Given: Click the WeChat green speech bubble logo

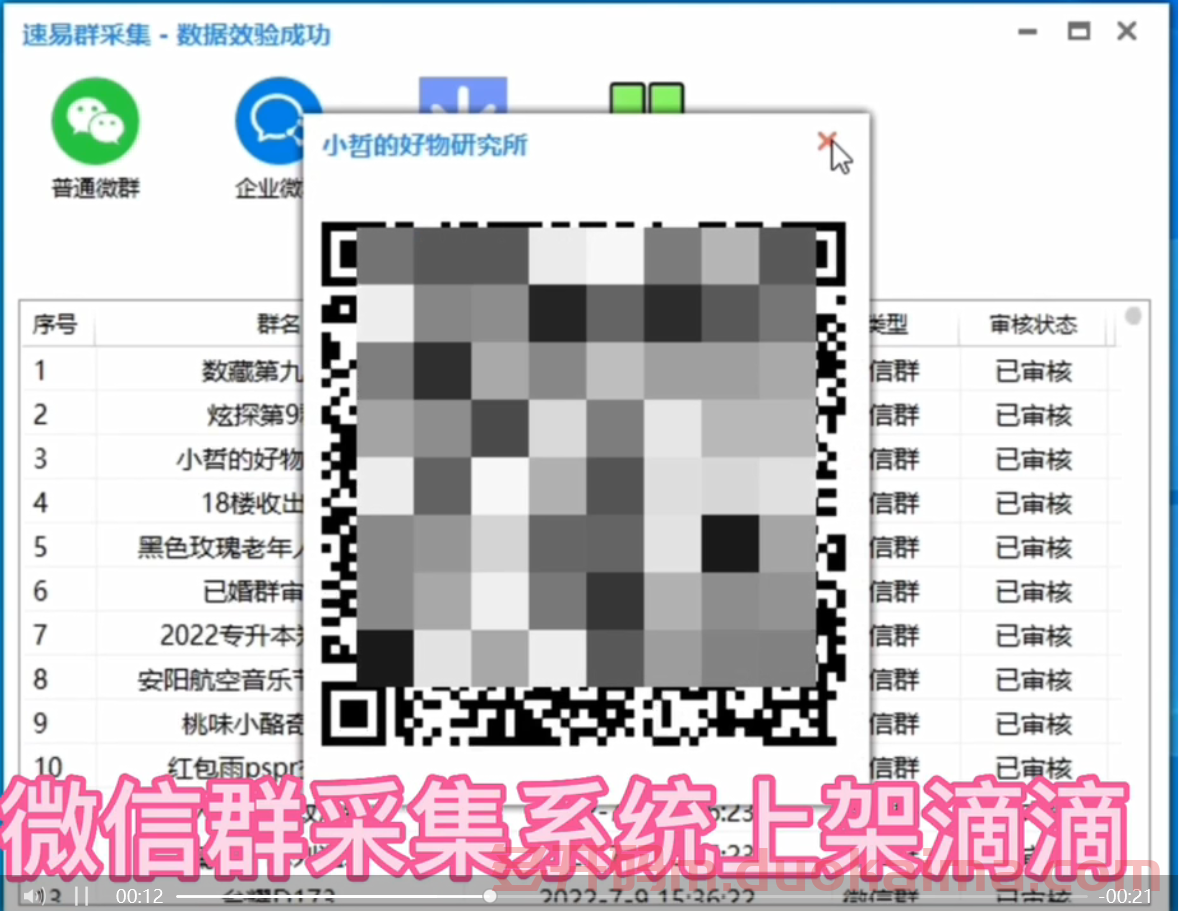Looking at the screenshot, I should coord(93,121).
